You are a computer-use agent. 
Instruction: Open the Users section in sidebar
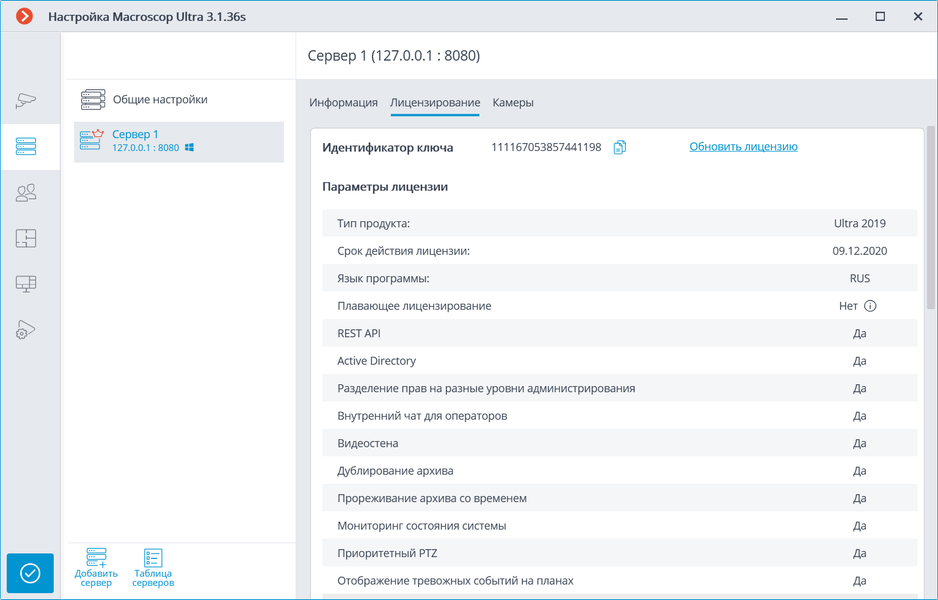26,193
